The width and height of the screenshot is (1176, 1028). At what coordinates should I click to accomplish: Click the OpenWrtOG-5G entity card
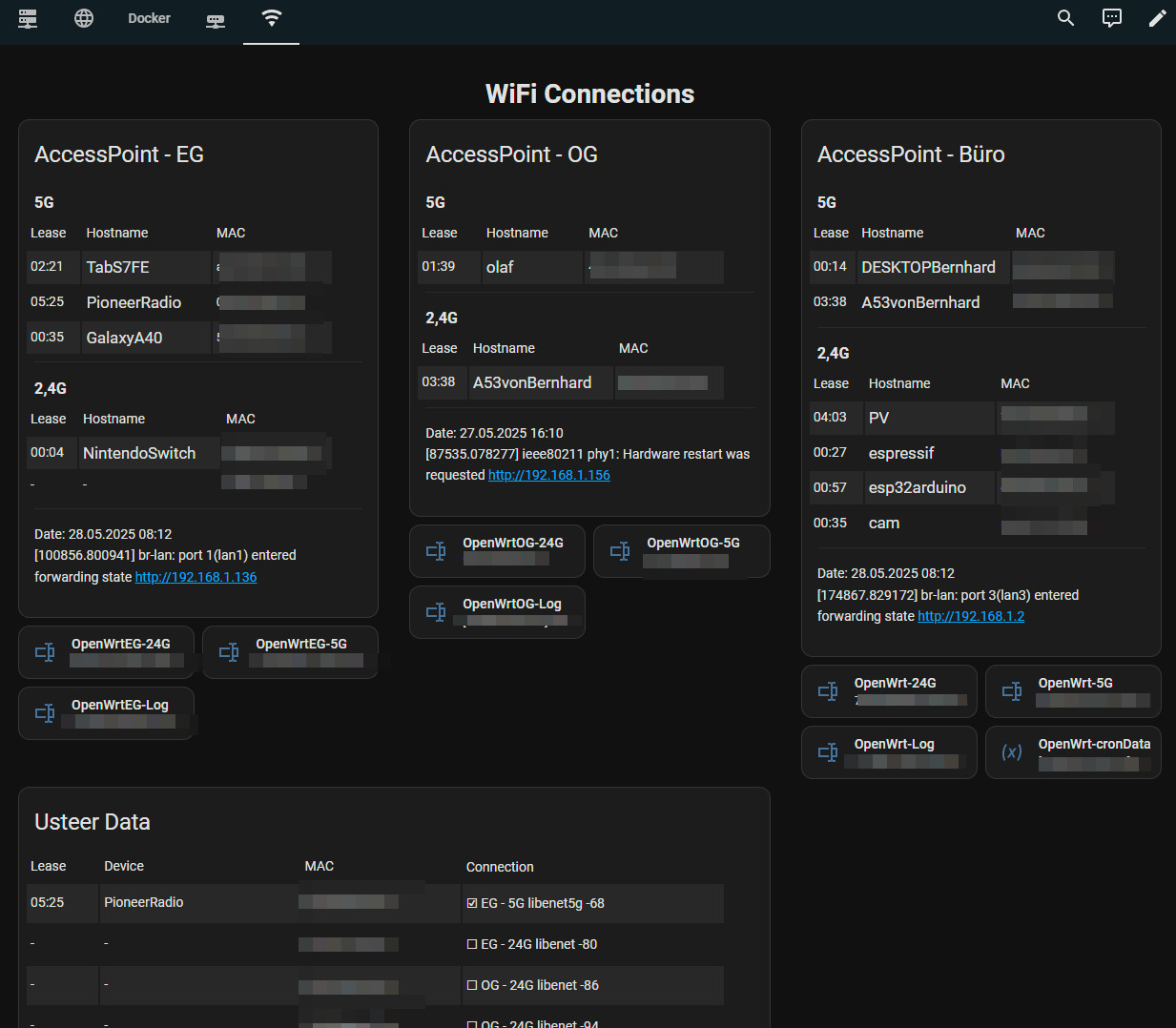pyautogui.click(x=682, y=551)
